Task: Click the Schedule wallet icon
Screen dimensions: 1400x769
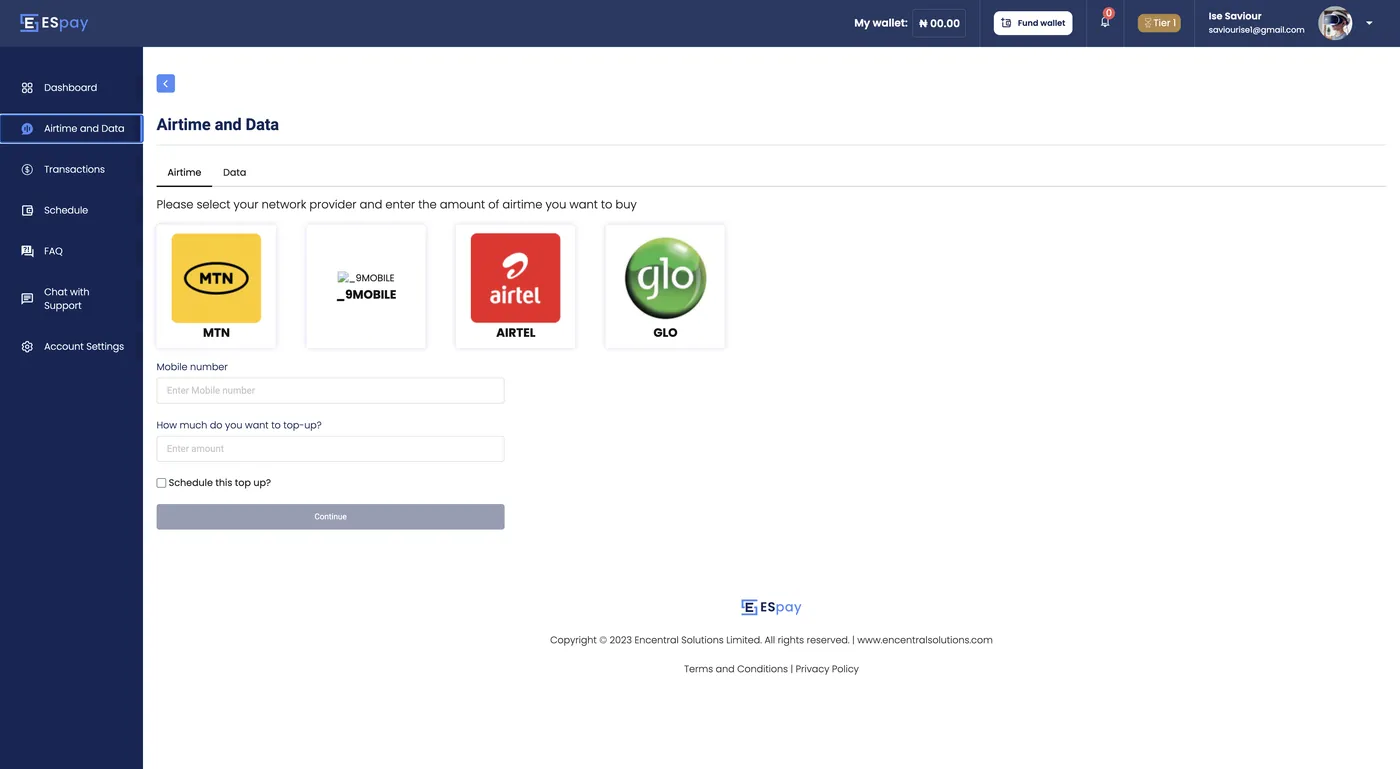Action: point(27,211)
